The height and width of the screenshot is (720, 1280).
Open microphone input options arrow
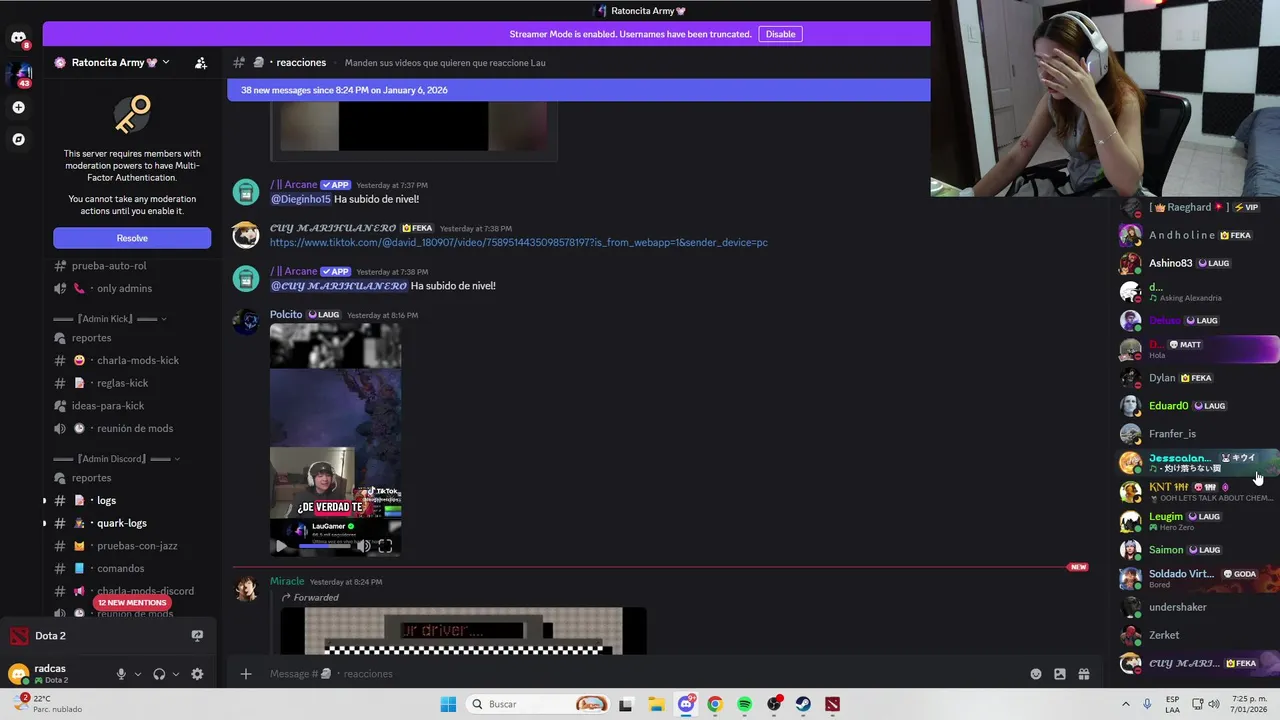pos(138,674)
